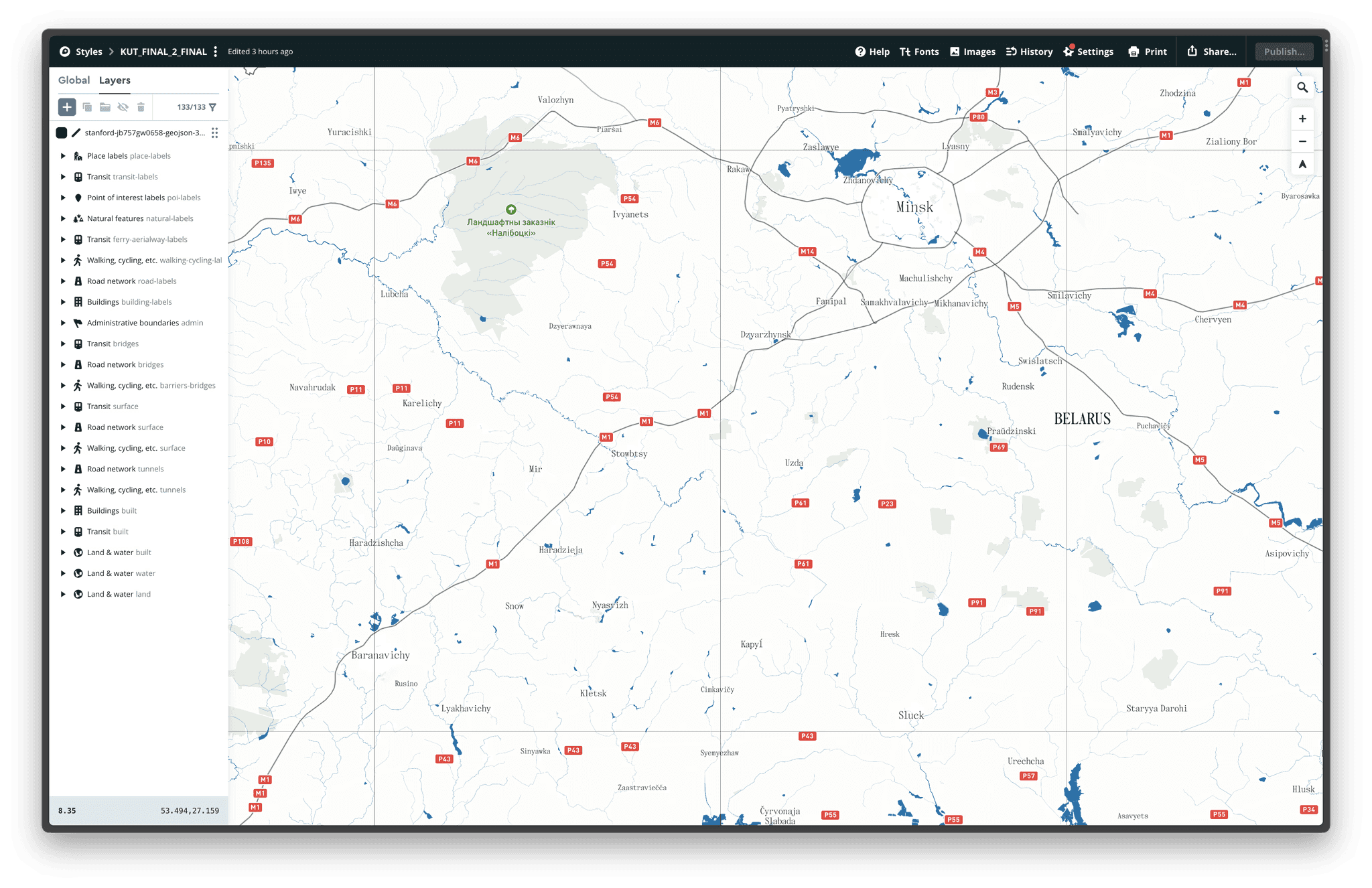
Task: Click the black color swatch of stanford layer
Action: pos(62,133)
